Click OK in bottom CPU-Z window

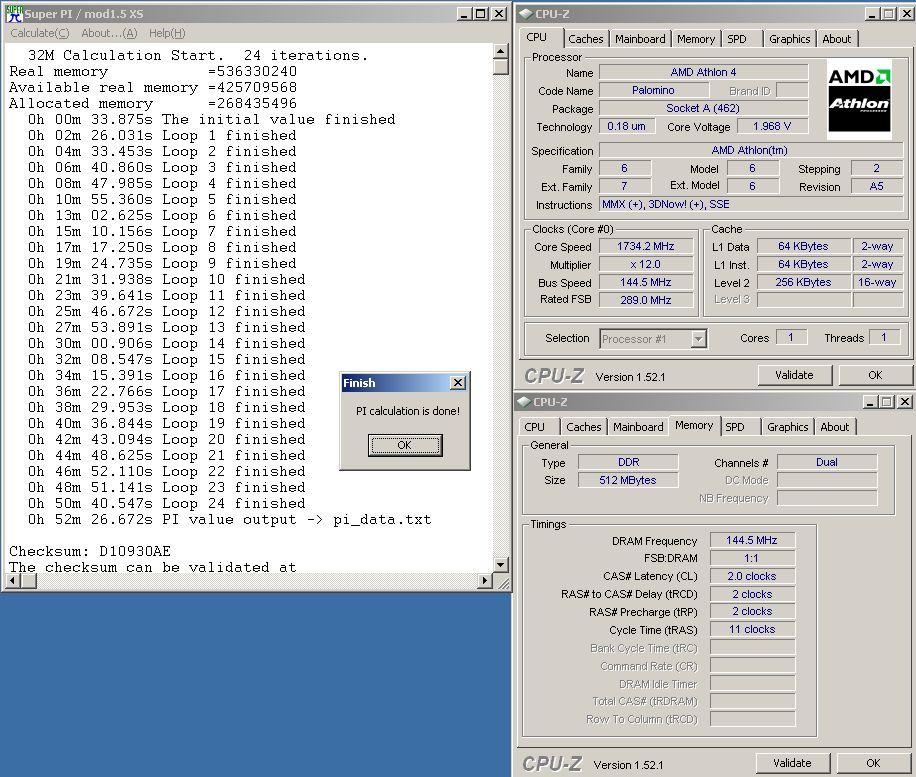pos(873,763)
